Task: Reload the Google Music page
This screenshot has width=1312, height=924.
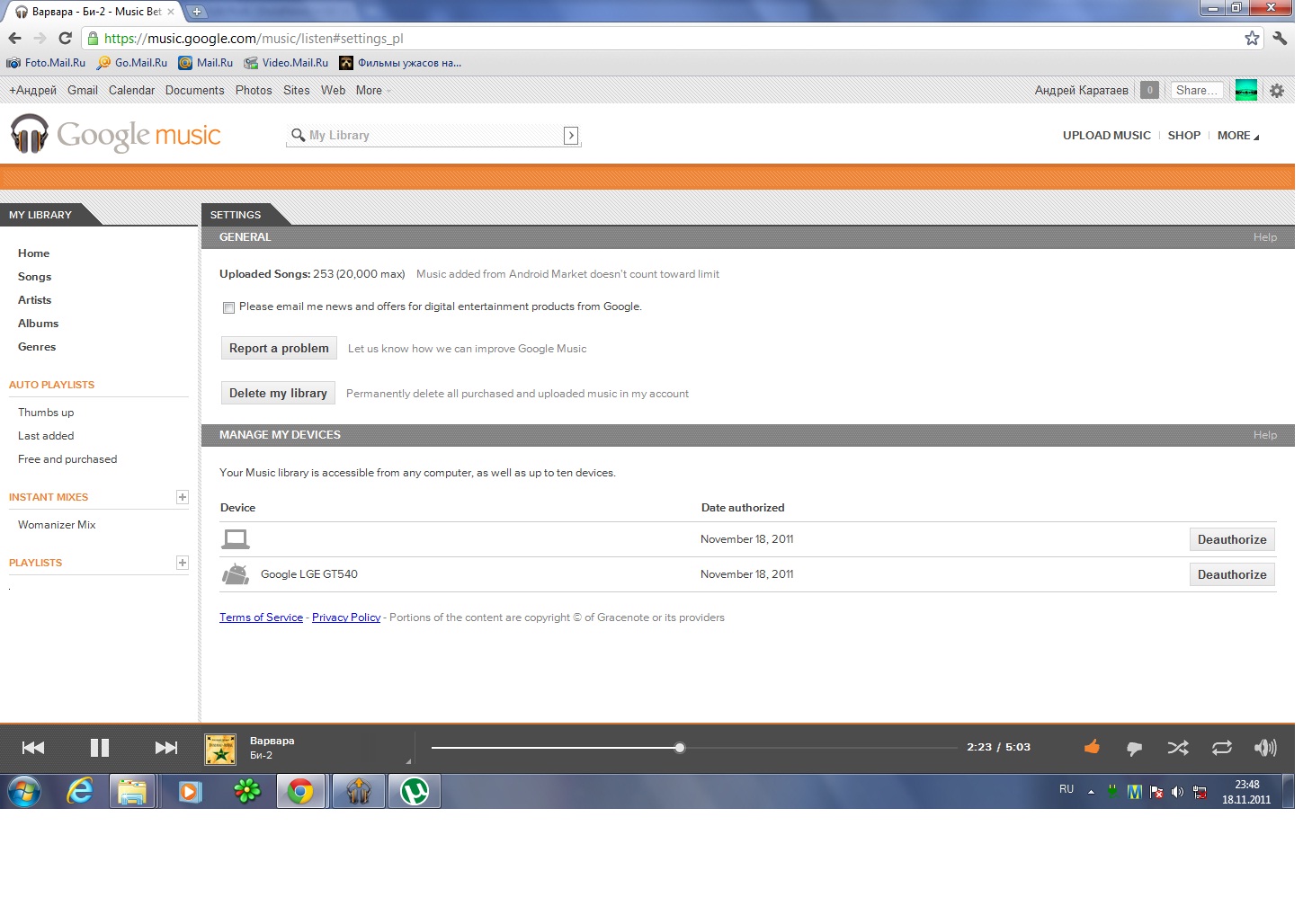Action: click(x=65, y=38)
